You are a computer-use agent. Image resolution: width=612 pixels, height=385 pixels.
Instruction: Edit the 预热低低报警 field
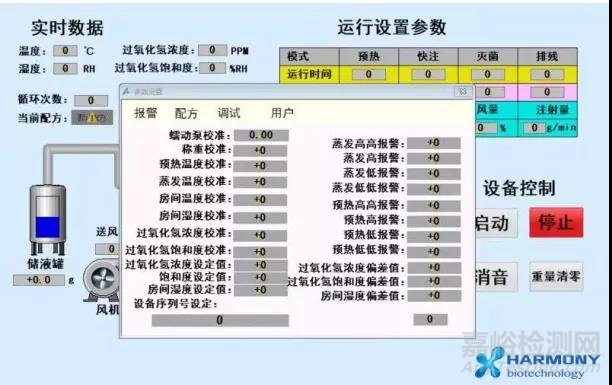tap(434, 252)
